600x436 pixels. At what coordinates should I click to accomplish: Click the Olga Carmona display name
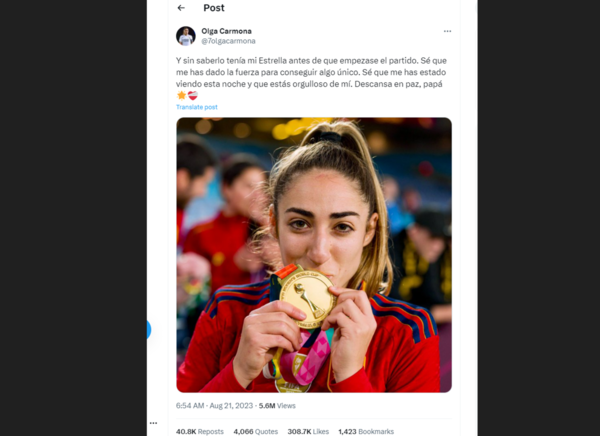[227, 31]
